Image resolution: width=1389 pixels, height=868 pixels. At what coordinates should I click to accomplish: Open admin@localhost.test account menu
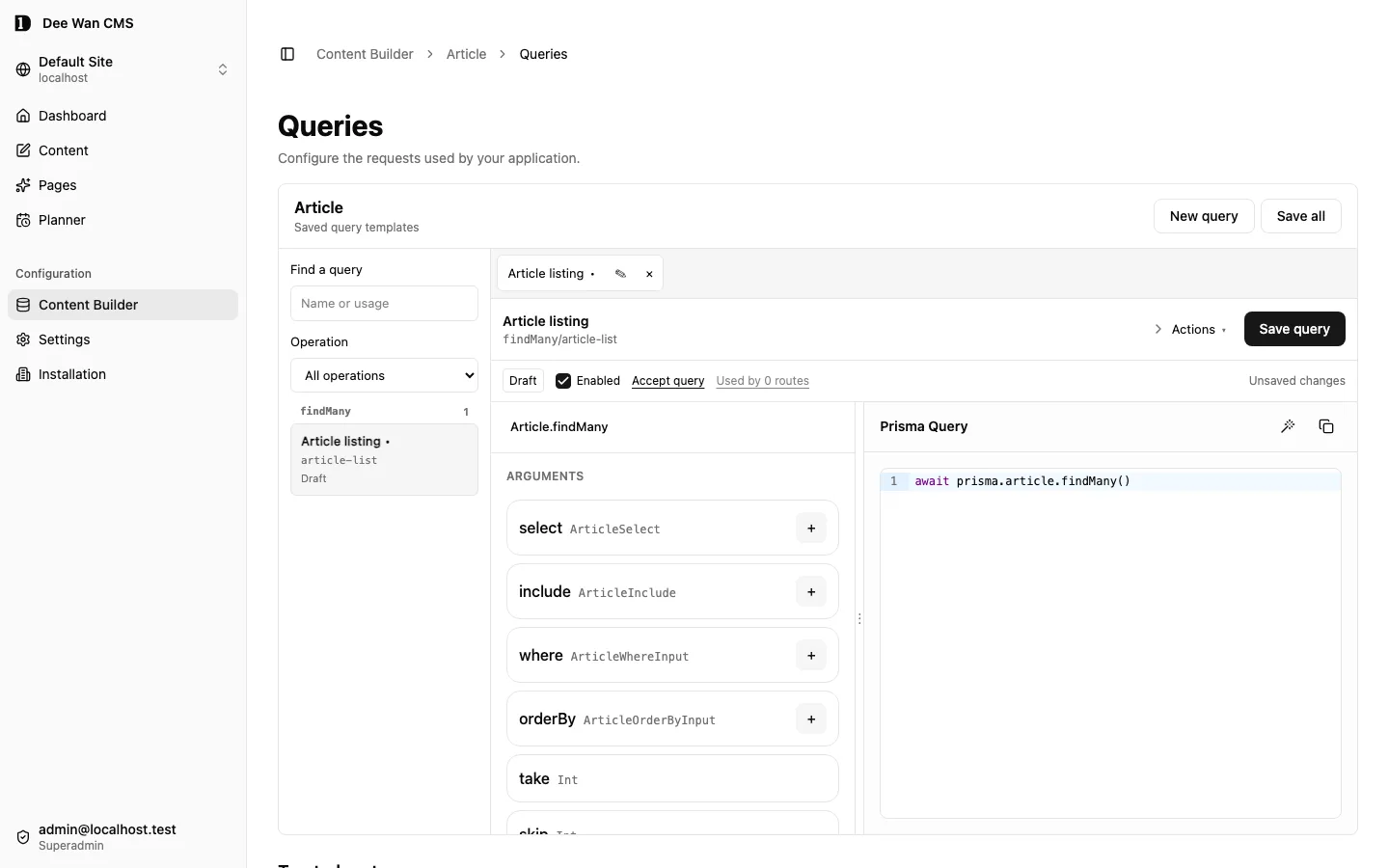(x=123, y=837)
